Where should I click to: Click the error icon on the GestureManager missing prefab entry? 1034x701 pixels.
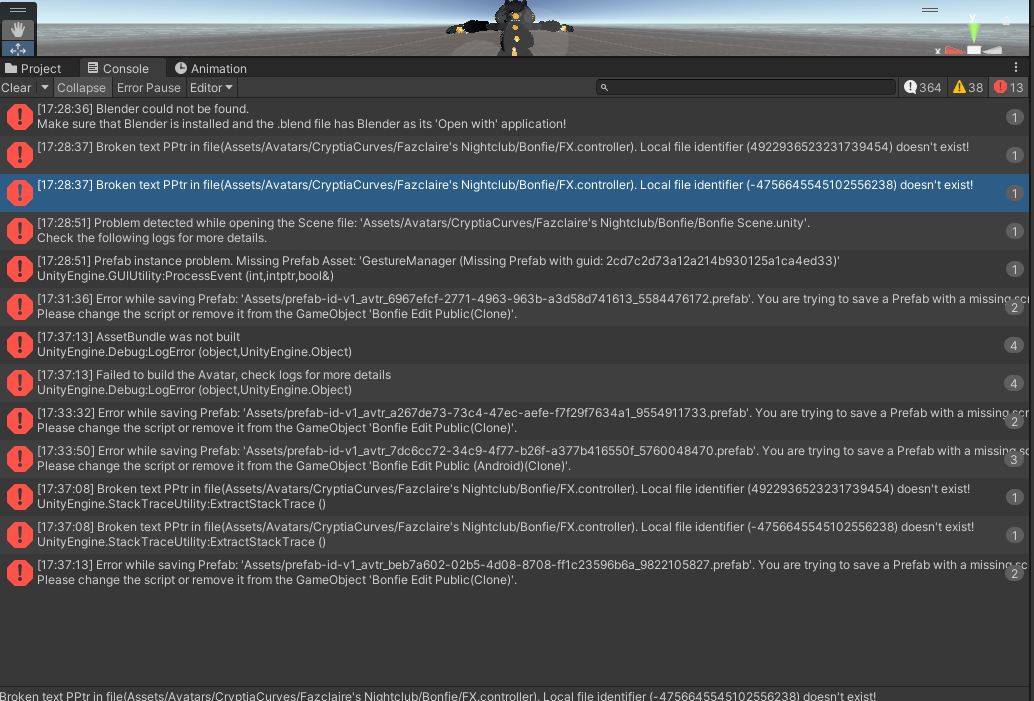[x=20, y=268]
